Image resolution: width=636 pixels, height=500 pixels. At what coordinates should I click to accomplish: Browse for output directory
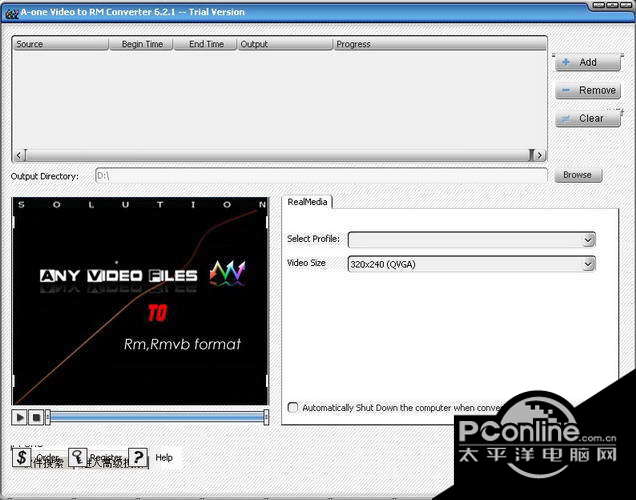(x=578, y=175)
